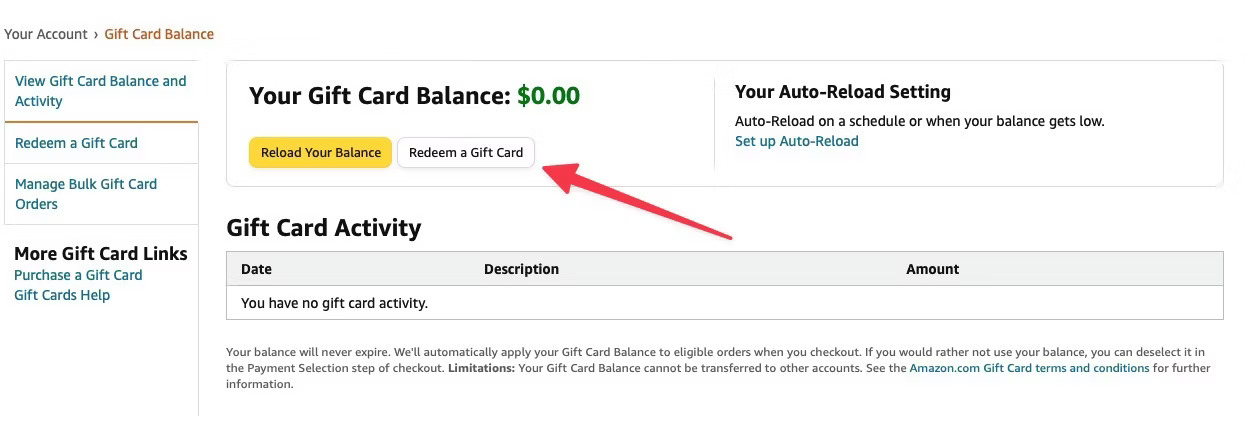Image resolution: width=1255 pixels, height=434 pixels.
Task: Open the Set up Auto-Reload link
Action: point(797,141)
